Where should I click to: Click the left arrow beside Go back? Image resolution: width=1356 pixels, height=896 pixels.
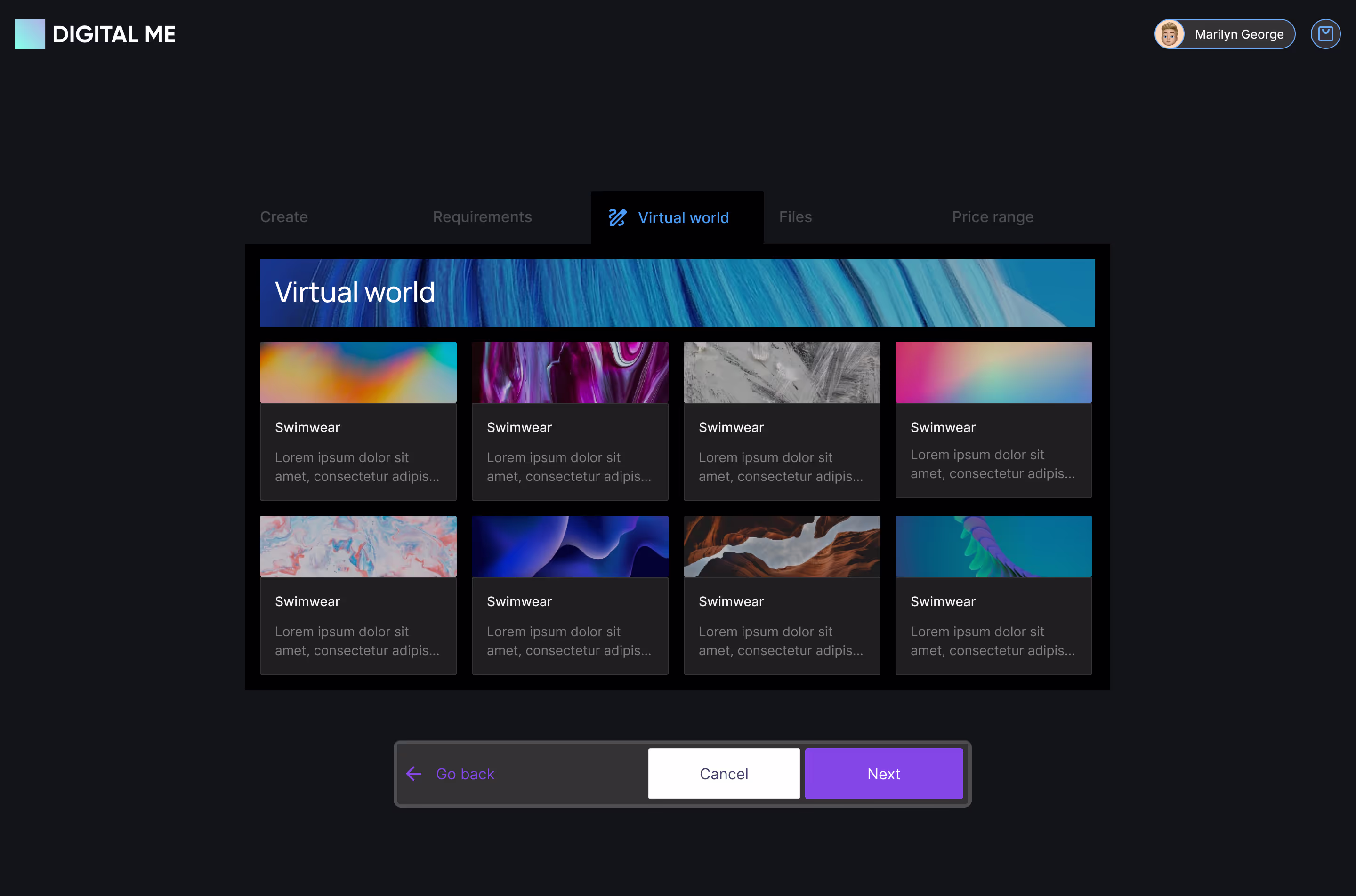click(x=413, y=774)
